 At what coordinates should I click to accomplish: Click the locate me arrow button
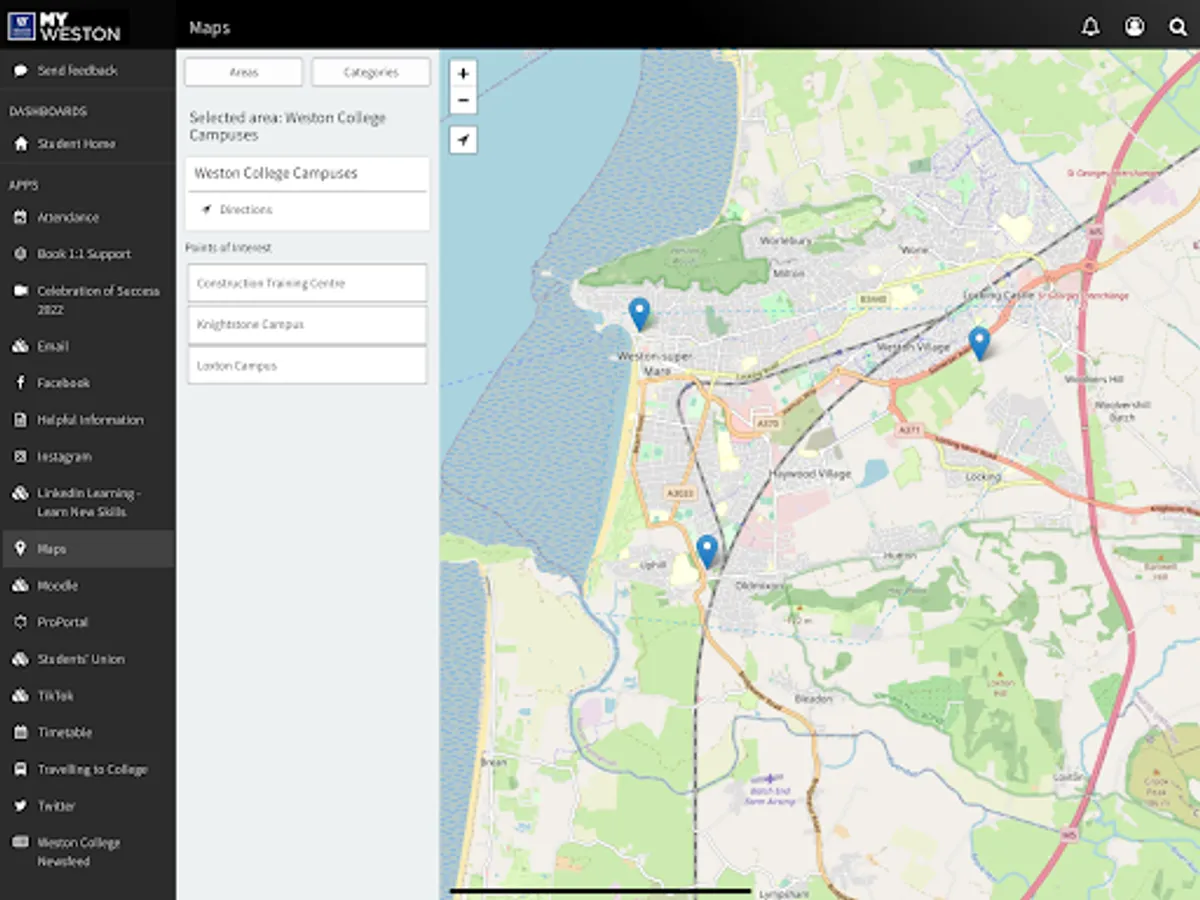463,140
